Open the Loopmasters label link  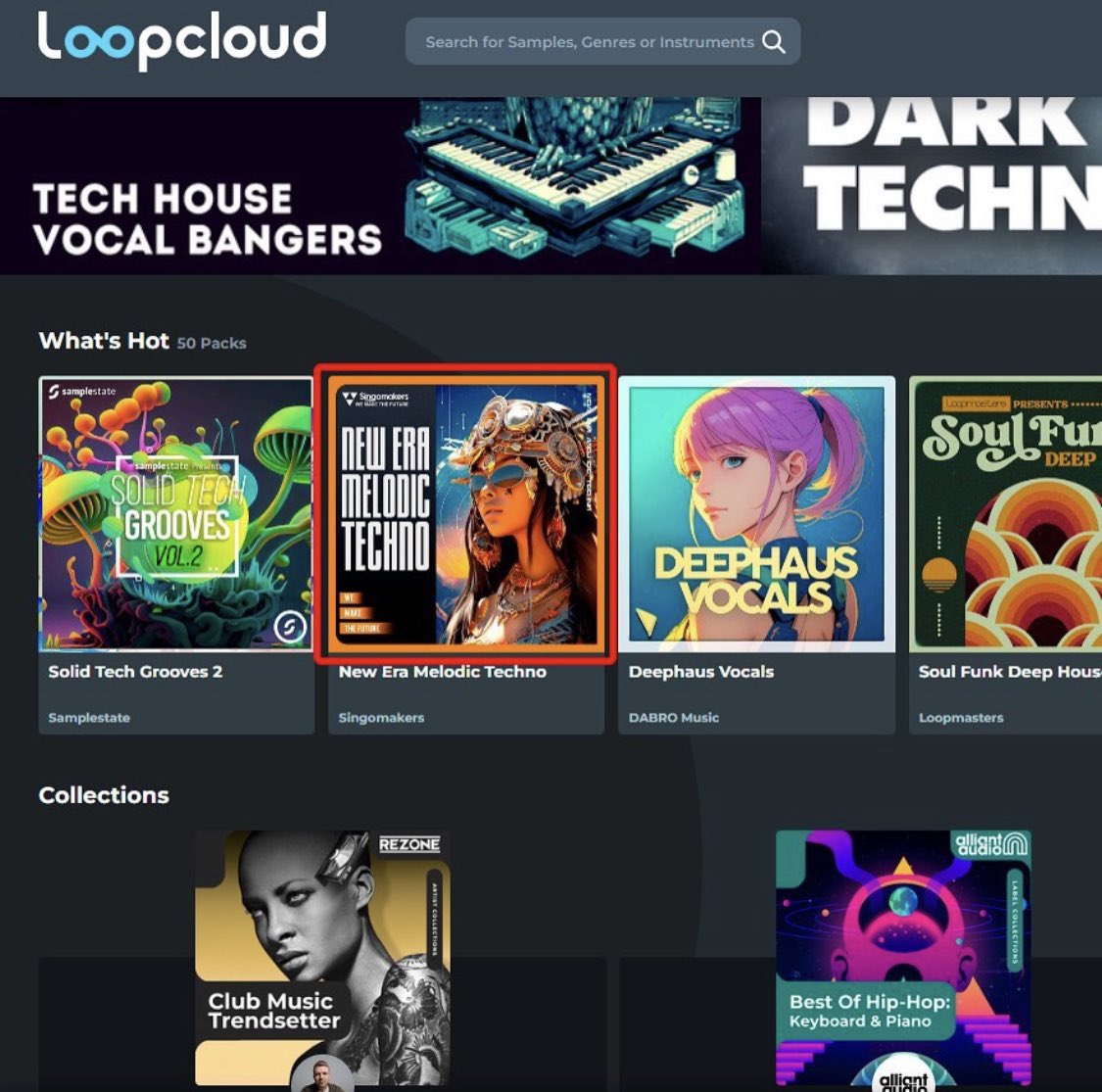coord(961,718)
